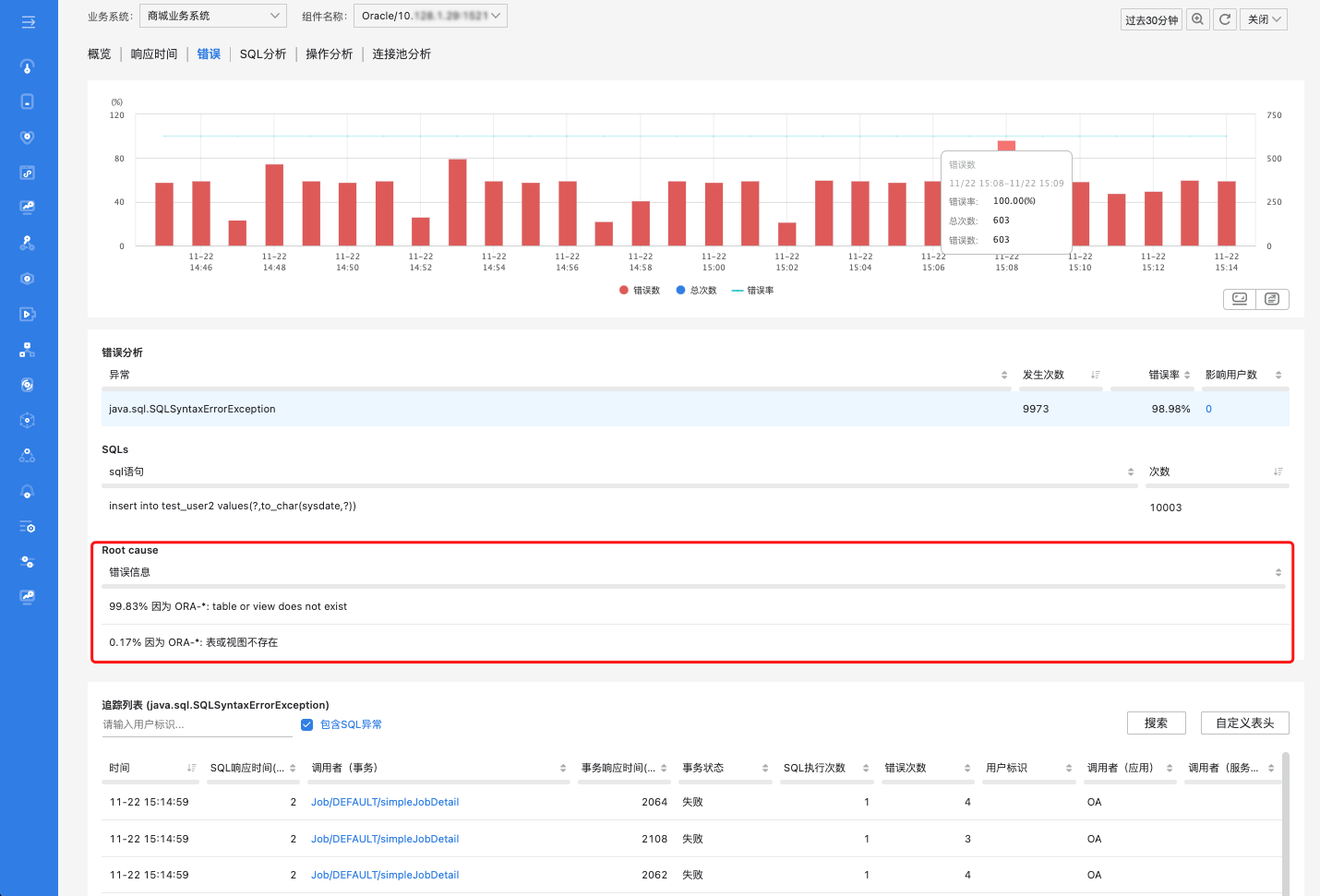Click the zoom-in magnifier icon
The image size is (1320, 896).
click(1197, 19)
